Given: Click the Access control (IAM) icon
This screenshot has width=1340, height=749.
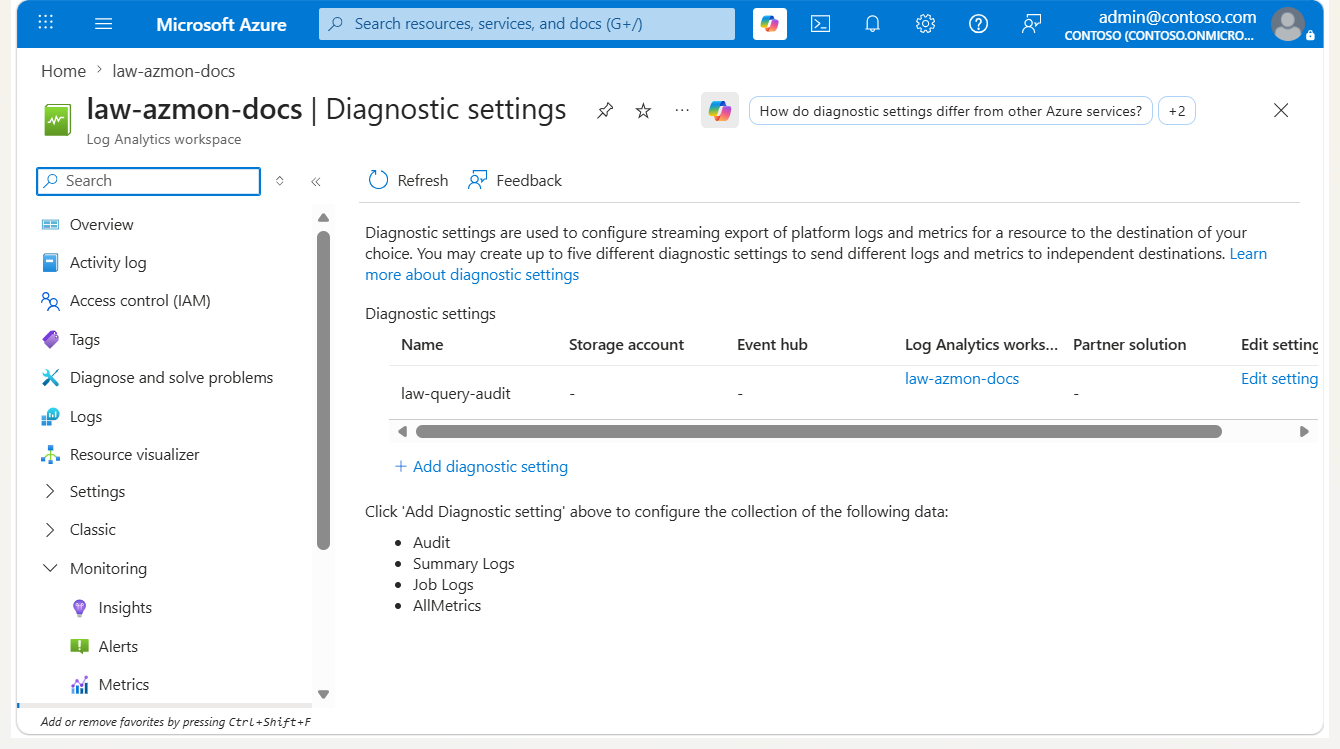Looking at the screenshot, I should click(x=50, y=301).
